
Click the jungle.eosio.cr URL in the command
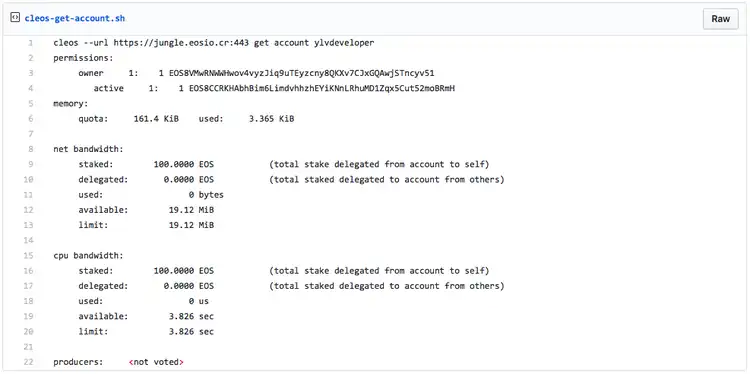coord(181,43)
